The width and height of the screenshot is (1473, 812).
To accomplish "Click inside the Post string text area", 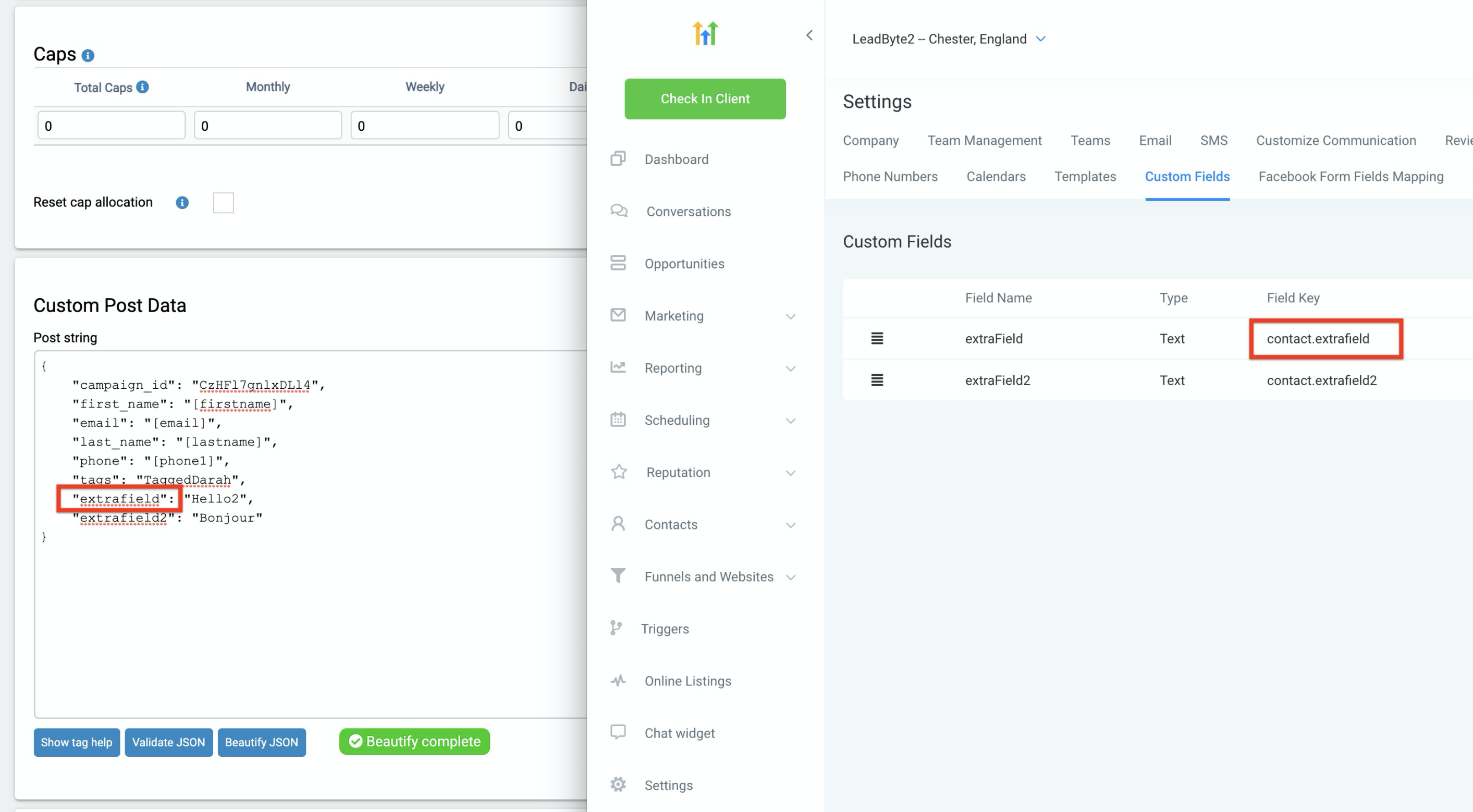I will coord(311,534).
